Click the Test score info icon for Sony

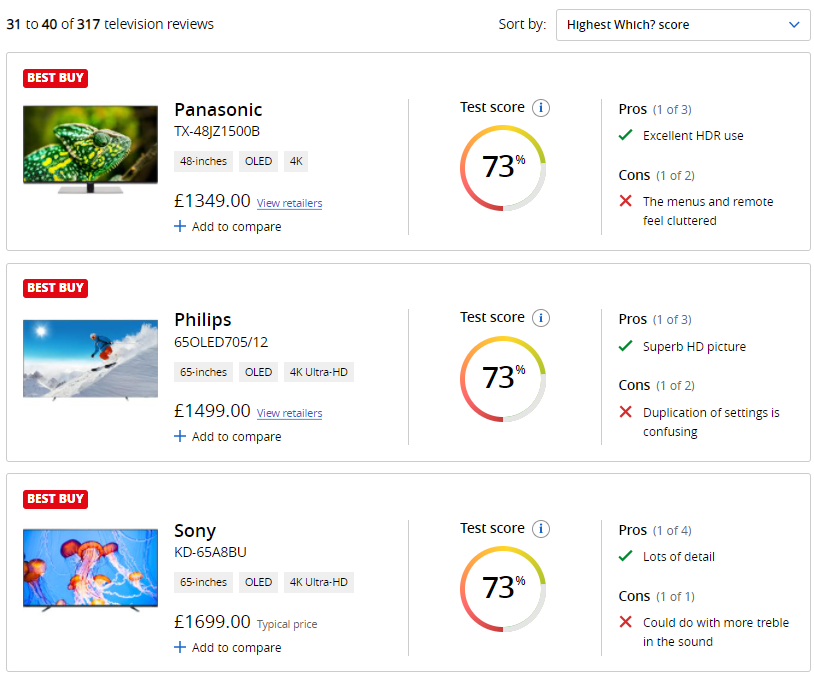(541, 528)
